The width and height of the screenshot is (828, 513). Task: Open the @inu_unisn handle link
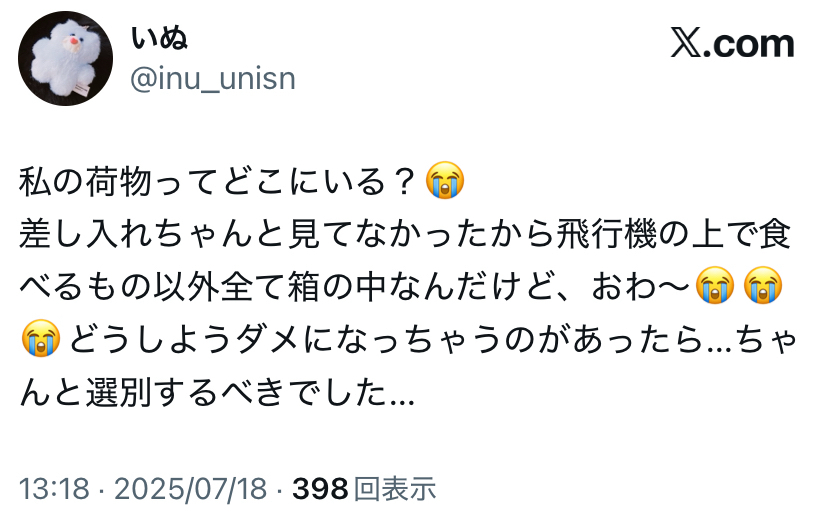tap(213, 78)
